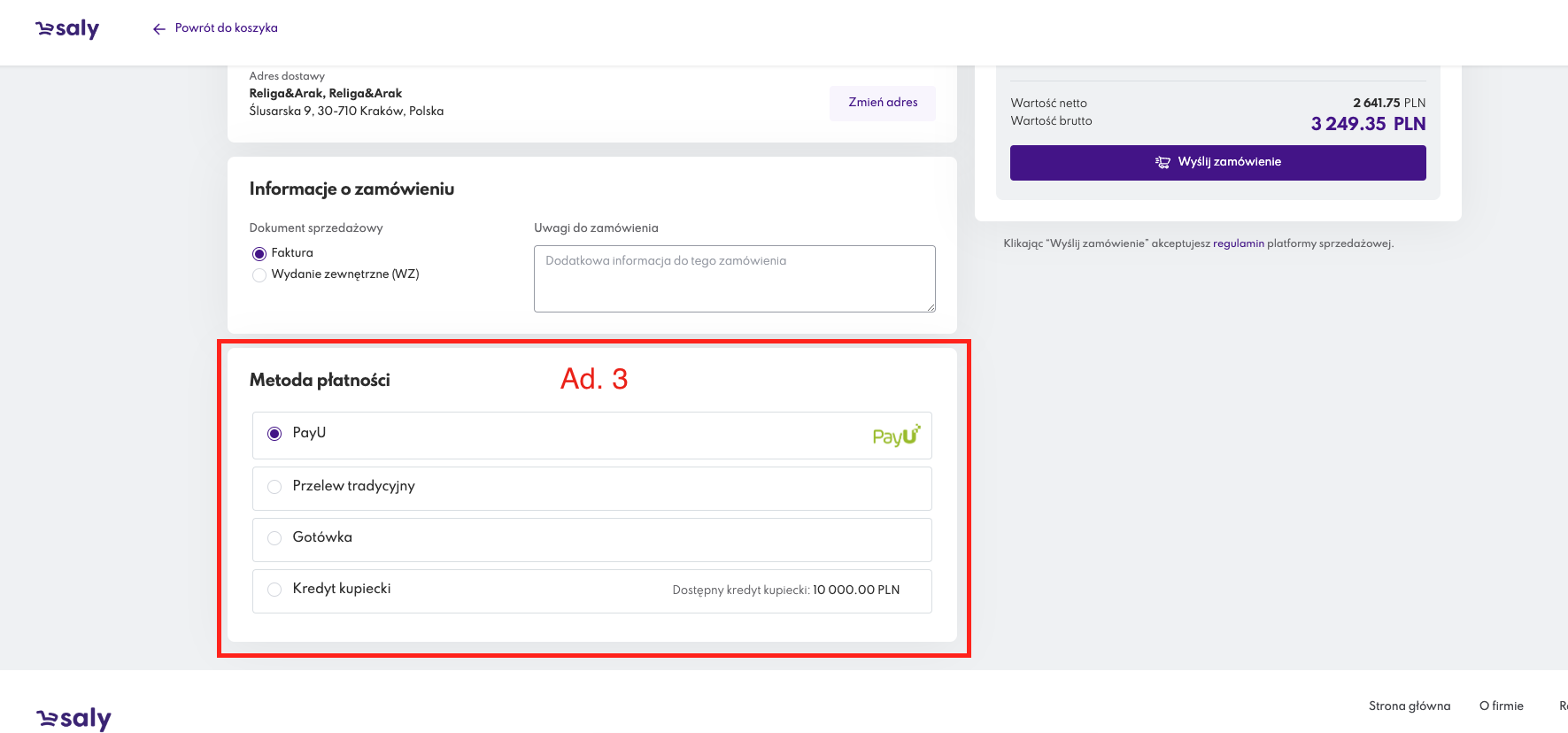Image resolution: width=1568 pixels, height=733 pixels.
Task: Select Wydanie zewnętrzne (WZ) document option
Action: point(259,275)
